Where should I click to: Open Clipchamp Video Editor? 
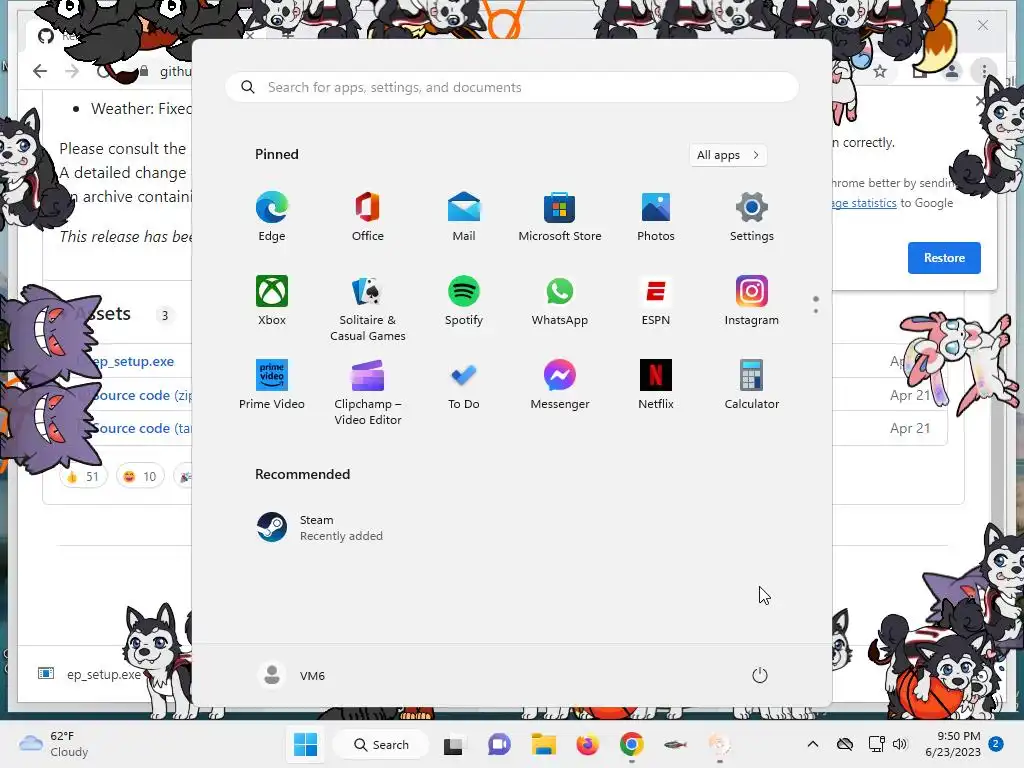pyautogui.click(x=368, y=392)
